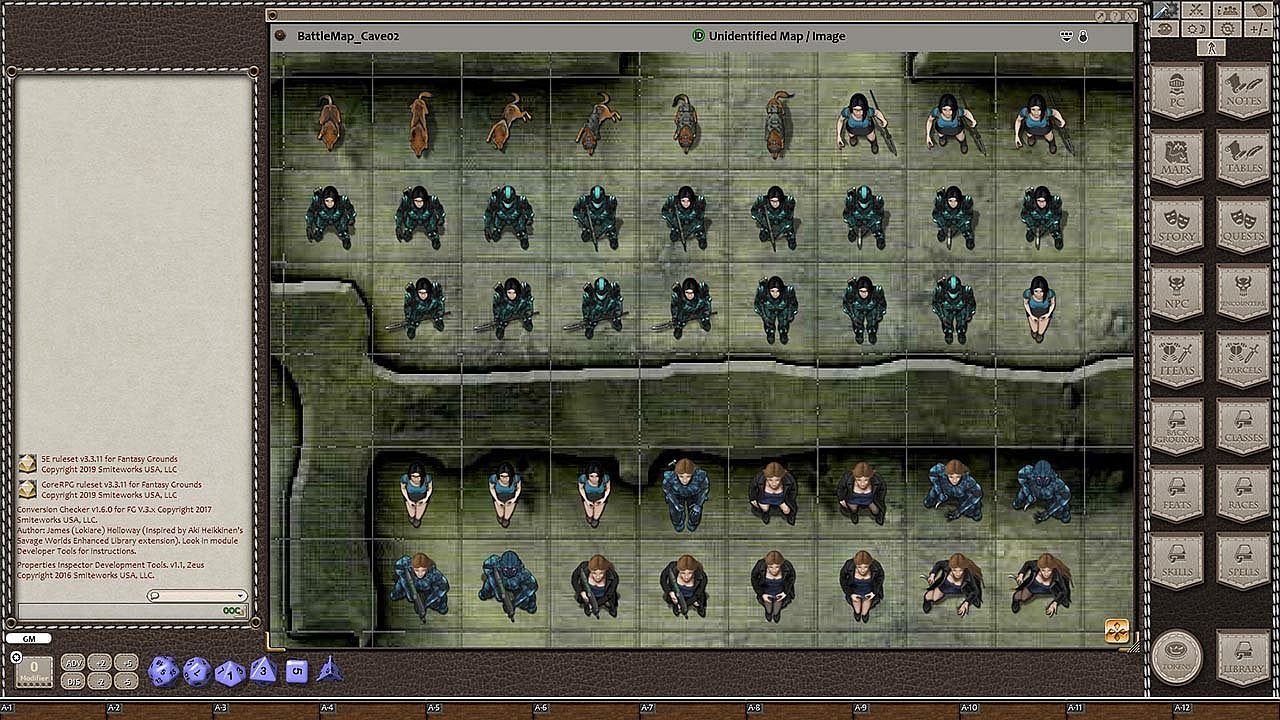Click the chat entry input field

tap(120, 611)
